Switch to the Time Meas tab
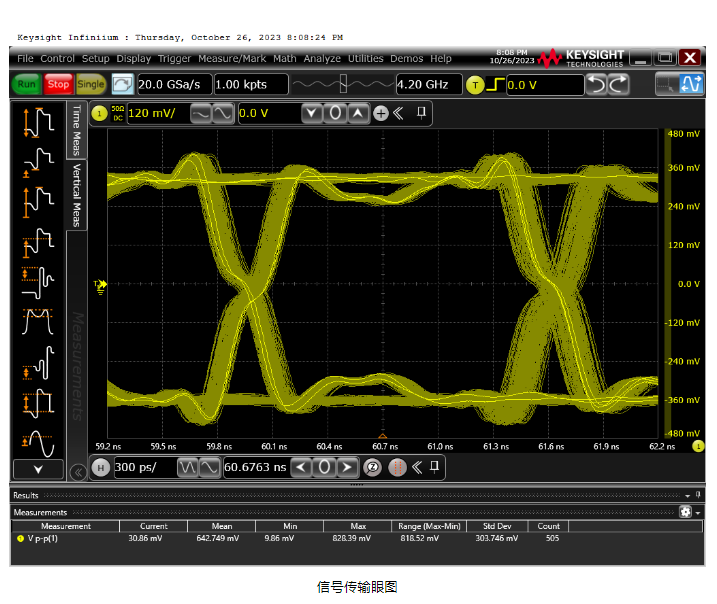This screenshot has width=717, height=604. [x=76, y=130]
